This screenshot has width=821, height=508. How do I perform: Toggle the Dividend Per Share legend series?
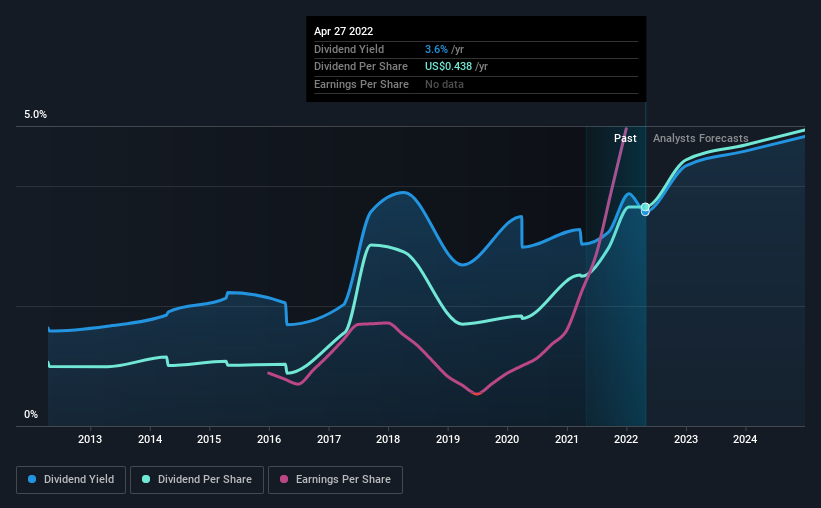click(197, 480)
